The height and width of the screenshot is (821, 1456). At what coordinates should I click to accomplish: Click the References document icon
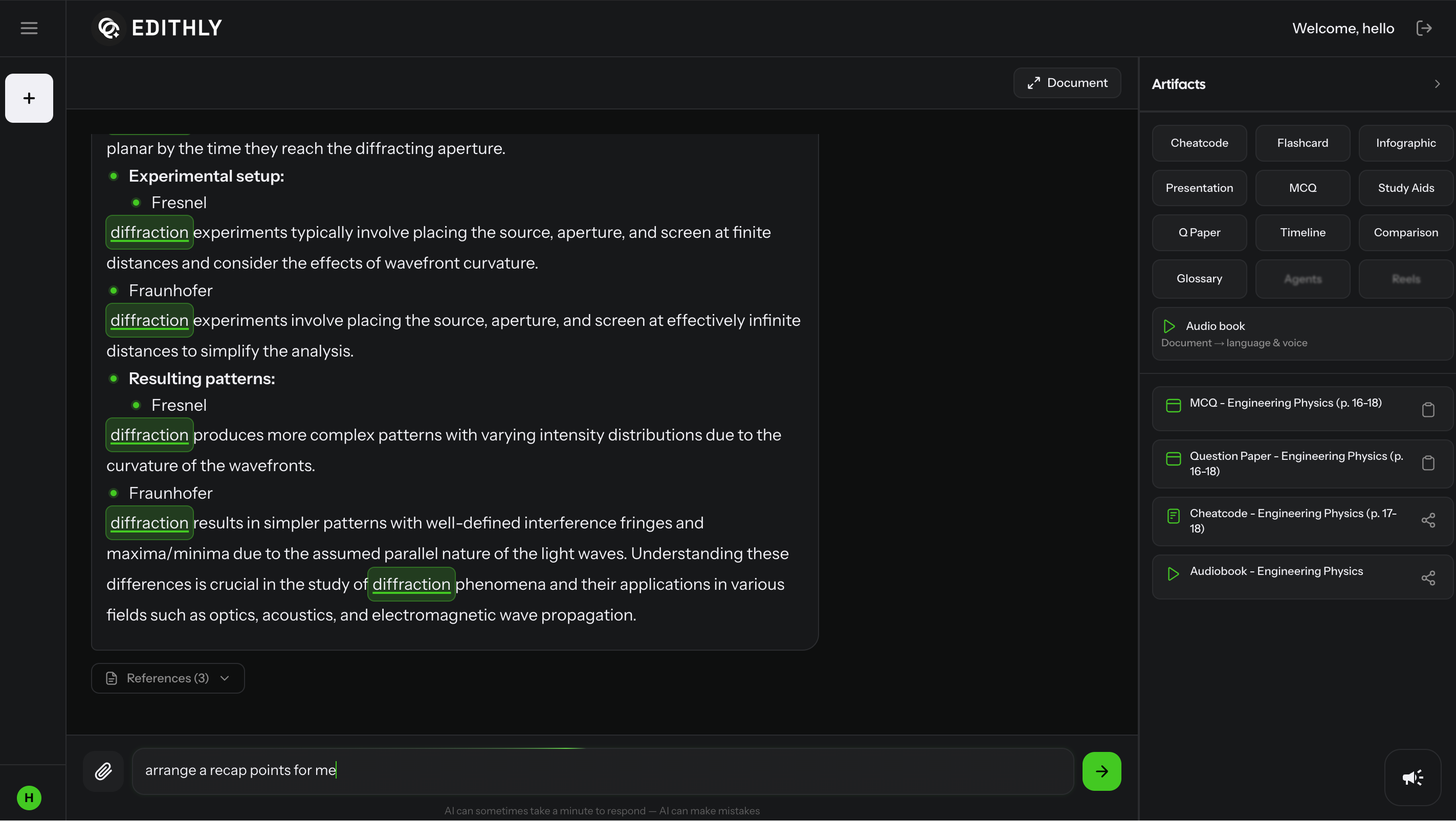112,679
